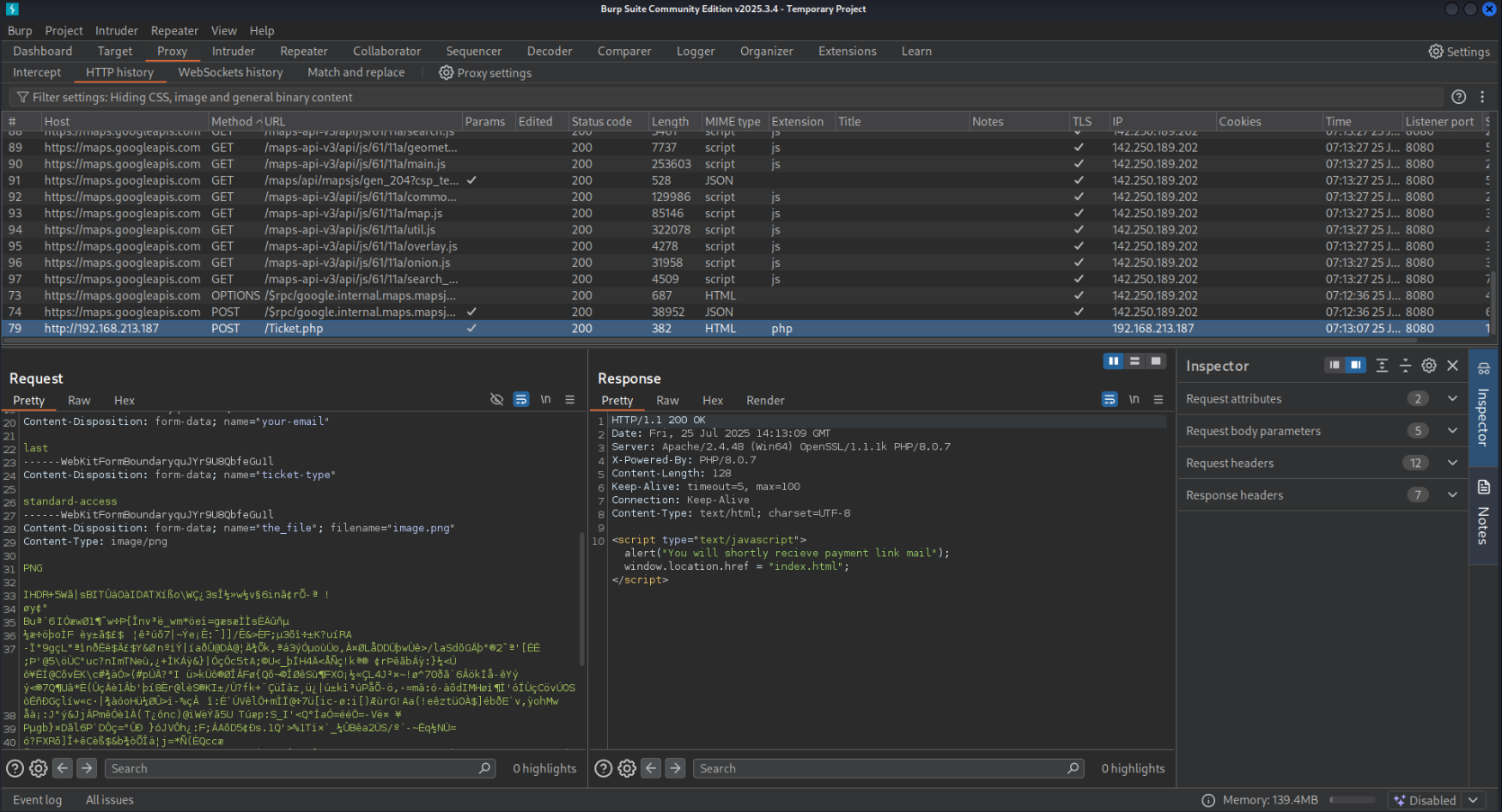Click the Inspector side tab icon
1502x812 pixels.
(x=1483, y=369)
